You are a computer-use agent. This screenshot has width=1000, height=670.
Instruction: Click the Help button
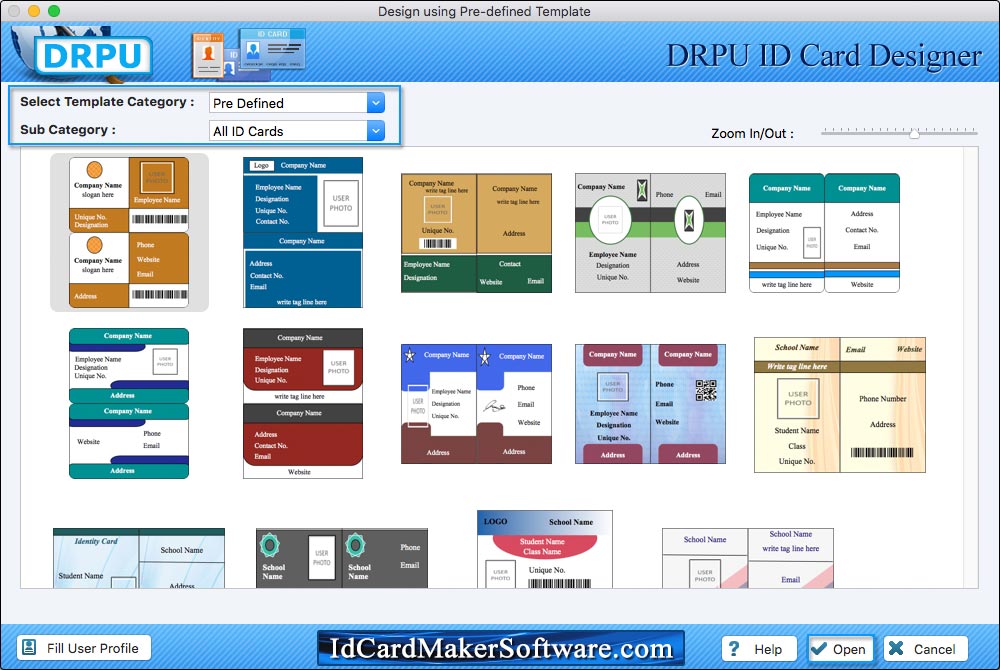tap(759, 649)
